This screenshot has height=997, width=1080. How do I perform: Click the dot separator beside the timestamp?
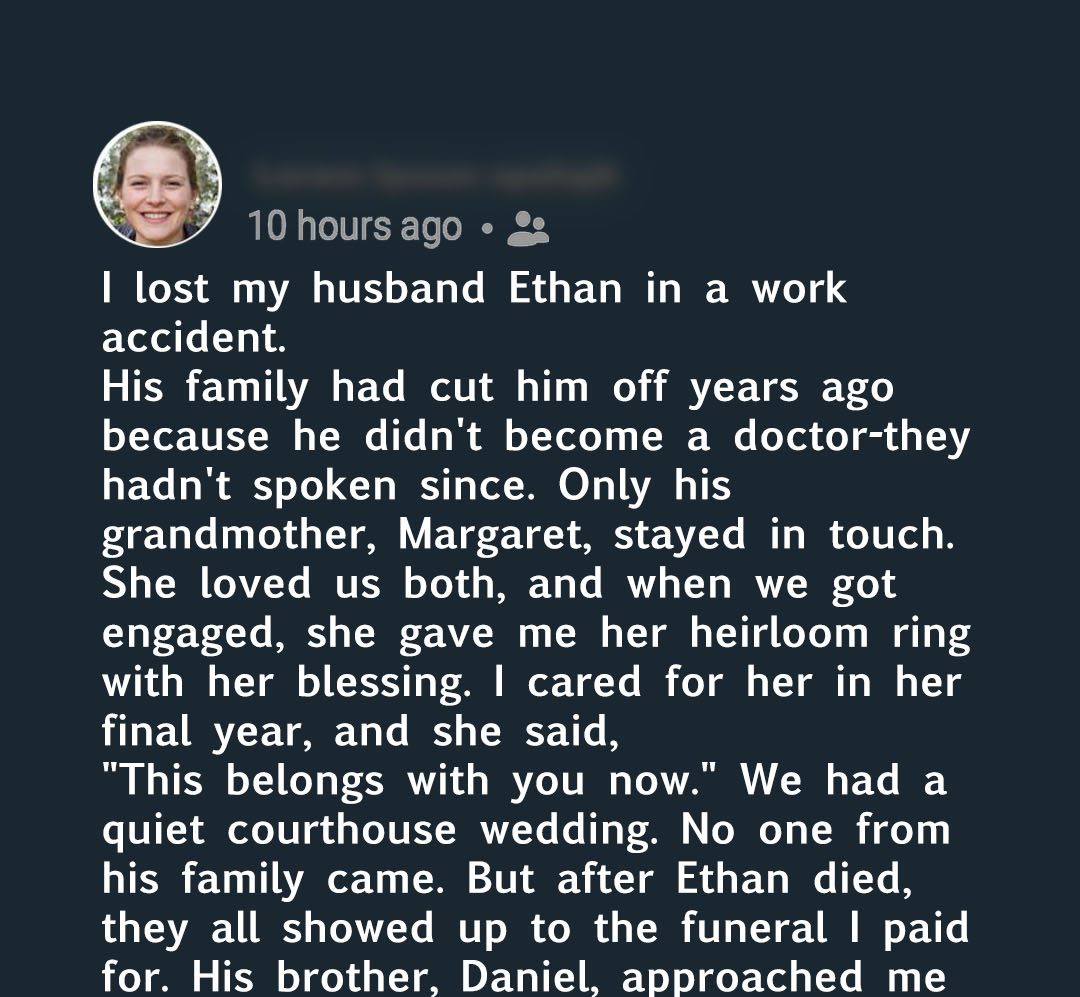click(x=485, y=229)
